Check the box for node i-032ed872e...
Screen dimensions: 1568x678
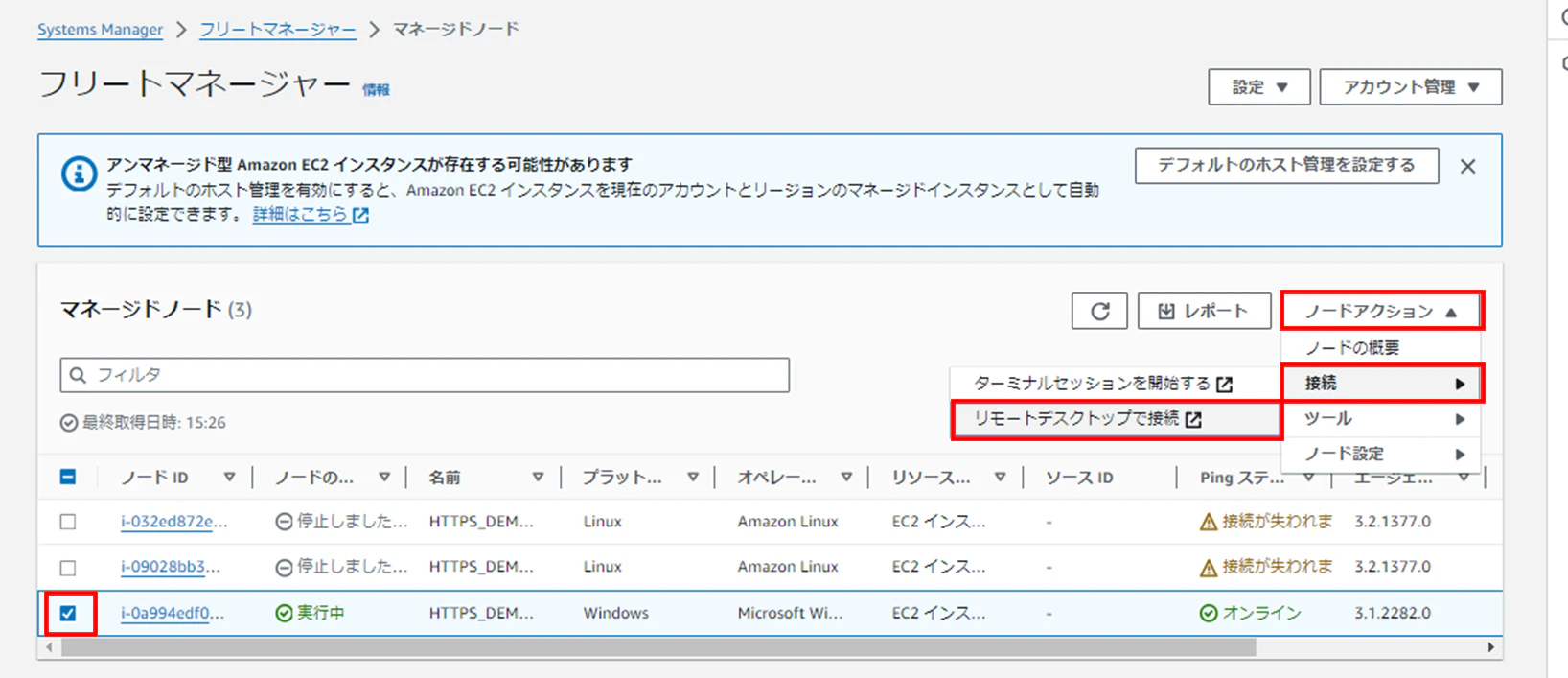click(68, 522)
